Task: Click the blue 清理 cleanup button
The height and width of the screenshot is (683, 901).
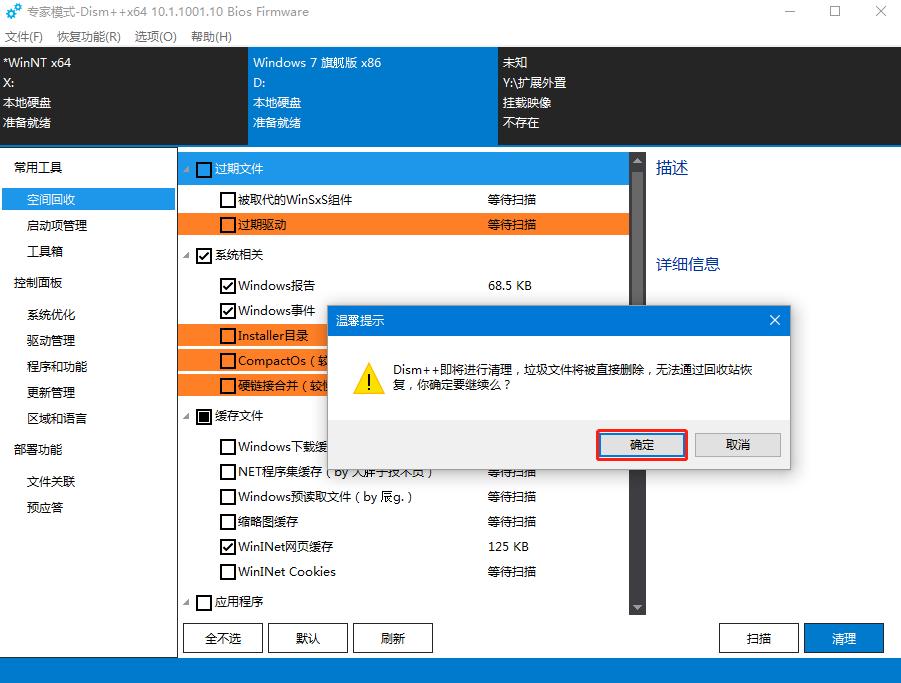Action: coord(845,637)
